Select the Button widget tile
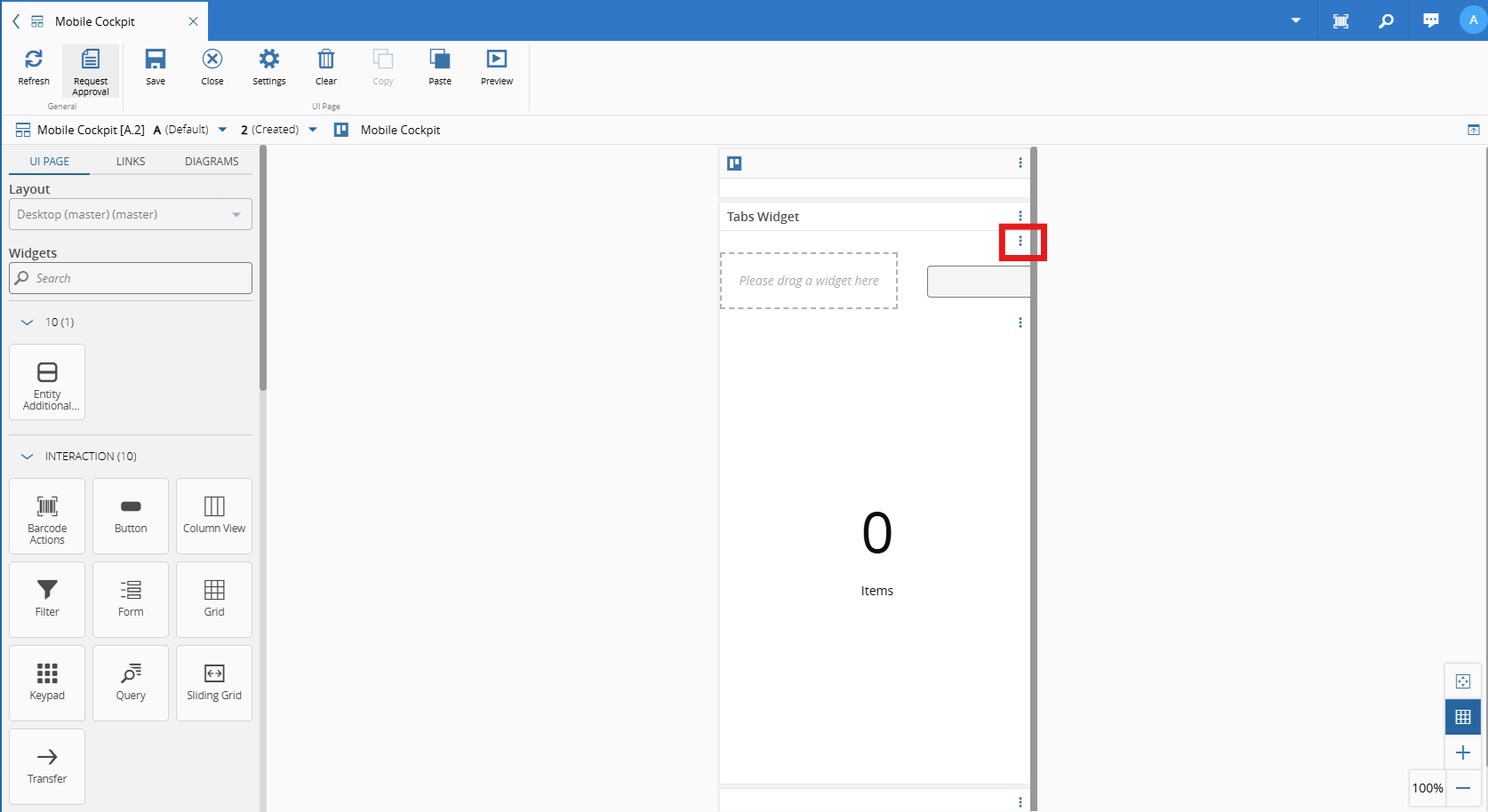Viewport: 1488px width, 812px height. 131,516
